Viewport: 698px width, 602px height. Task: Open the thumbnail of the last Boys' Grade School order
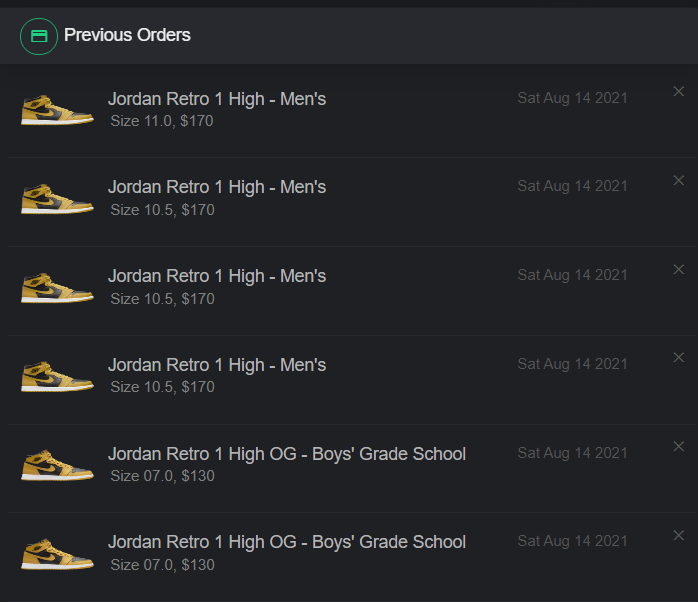57,554
